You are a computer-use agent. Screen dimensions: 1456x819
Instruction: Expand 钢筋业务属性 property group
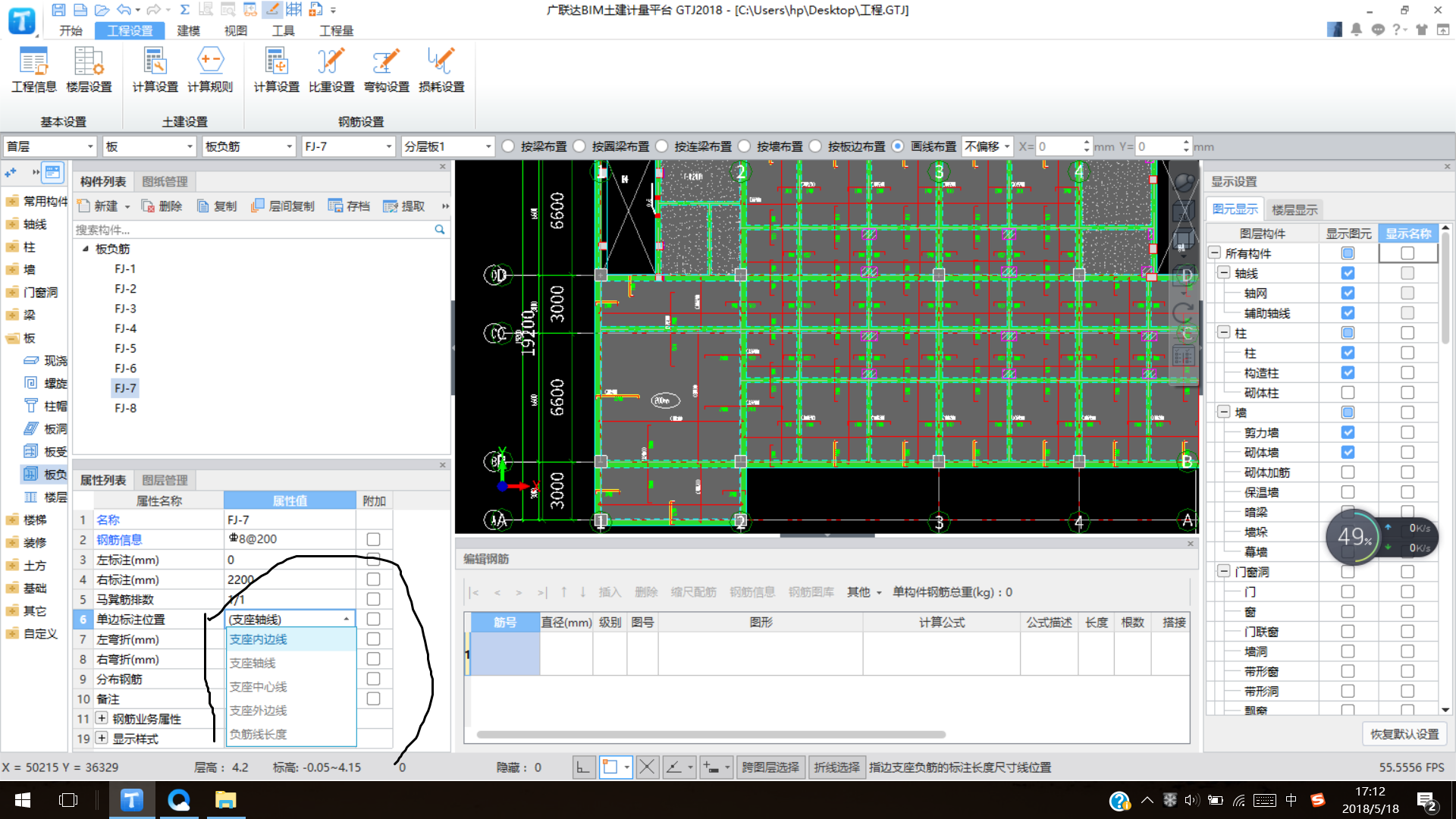102,718
